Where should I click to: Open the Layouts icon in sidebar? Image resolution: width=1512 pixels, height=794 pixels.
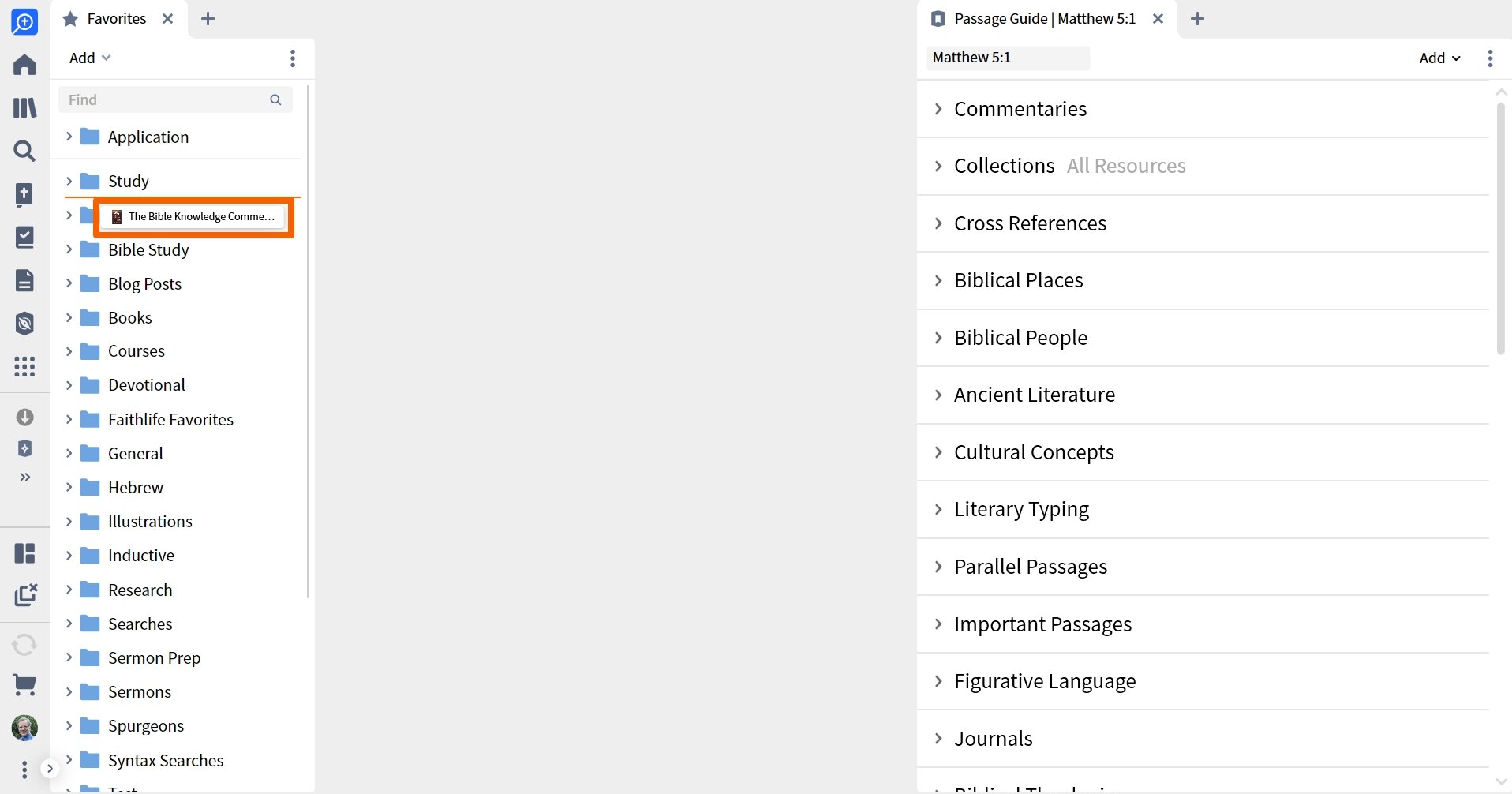(x=24, y=552)
